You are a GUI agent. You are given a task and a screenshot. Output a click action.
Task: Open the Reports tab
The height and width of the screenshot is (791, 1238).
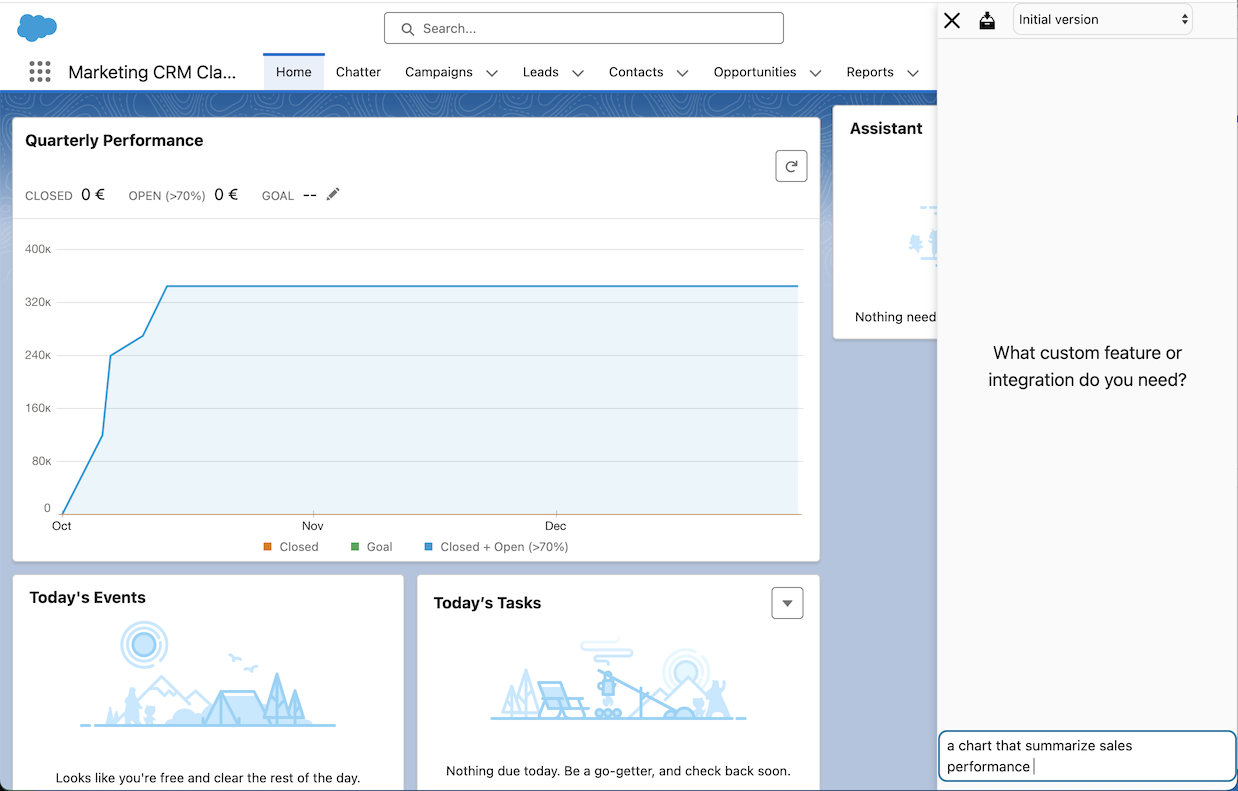tap(869, 72)
